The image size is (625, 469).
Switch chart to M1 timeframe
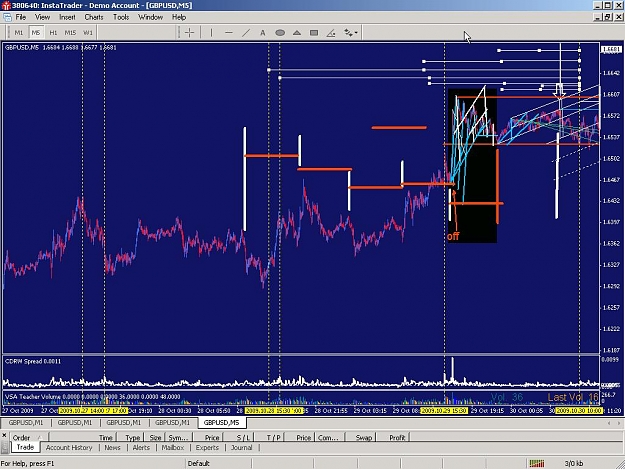[19, 33]
